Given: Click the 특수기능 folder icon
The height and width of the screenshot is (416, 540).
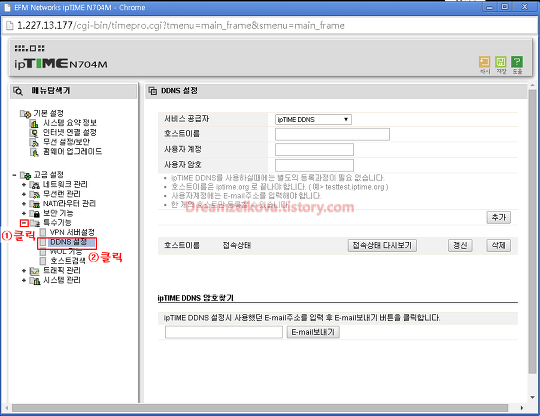Looking at the screenshot, I should pos(35,223).
